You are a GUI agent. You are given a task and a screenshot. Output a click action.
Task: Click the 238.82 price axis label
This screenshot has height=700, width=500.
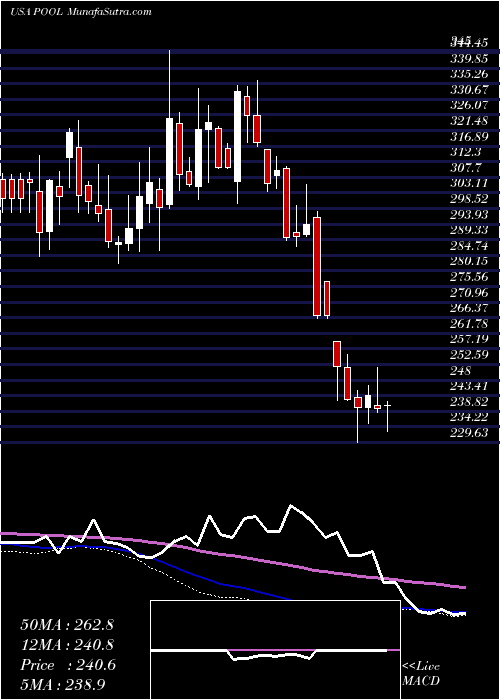click(469, 402)
